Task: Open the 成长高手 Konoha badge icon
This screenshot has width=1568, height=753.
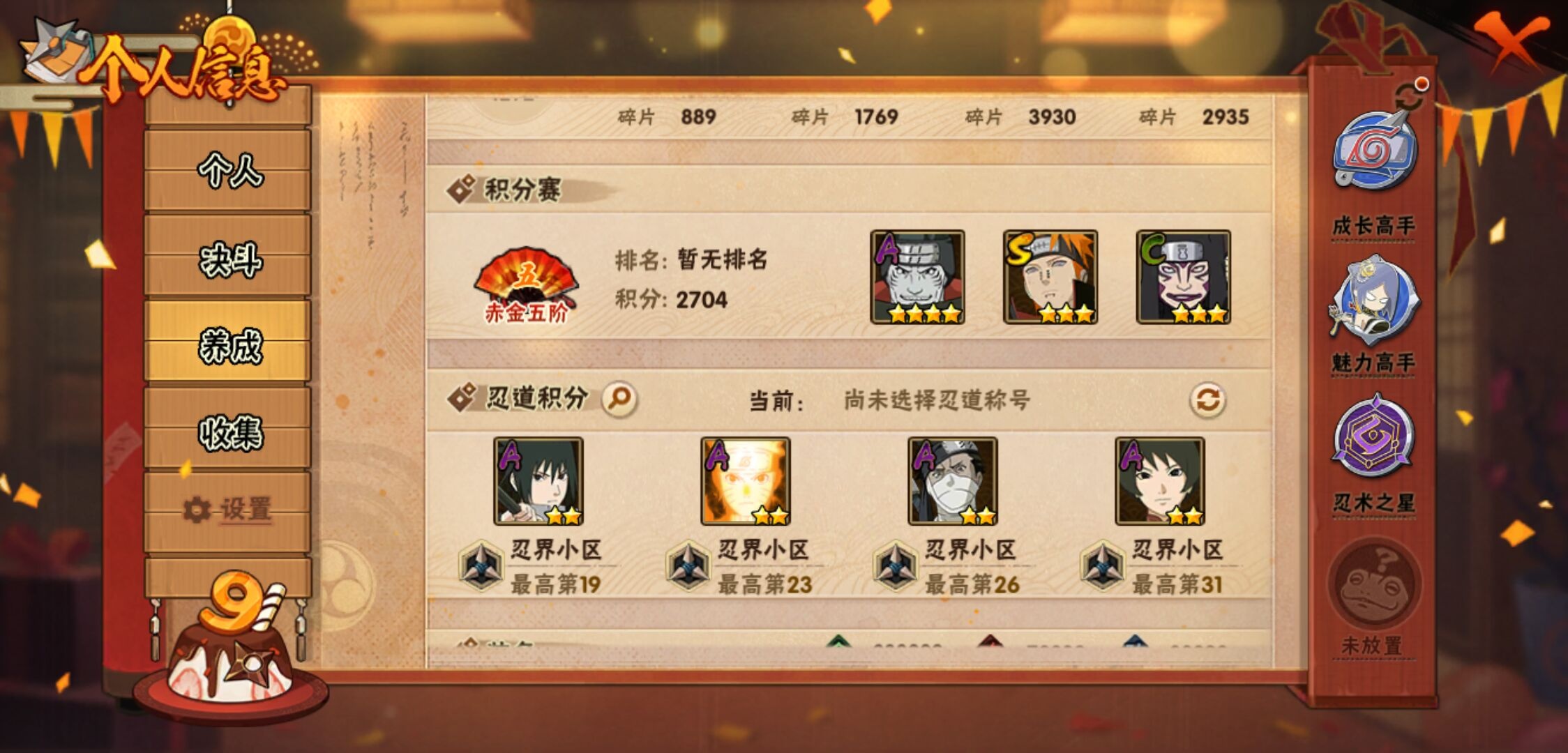Action: [x=1374, y=151]
